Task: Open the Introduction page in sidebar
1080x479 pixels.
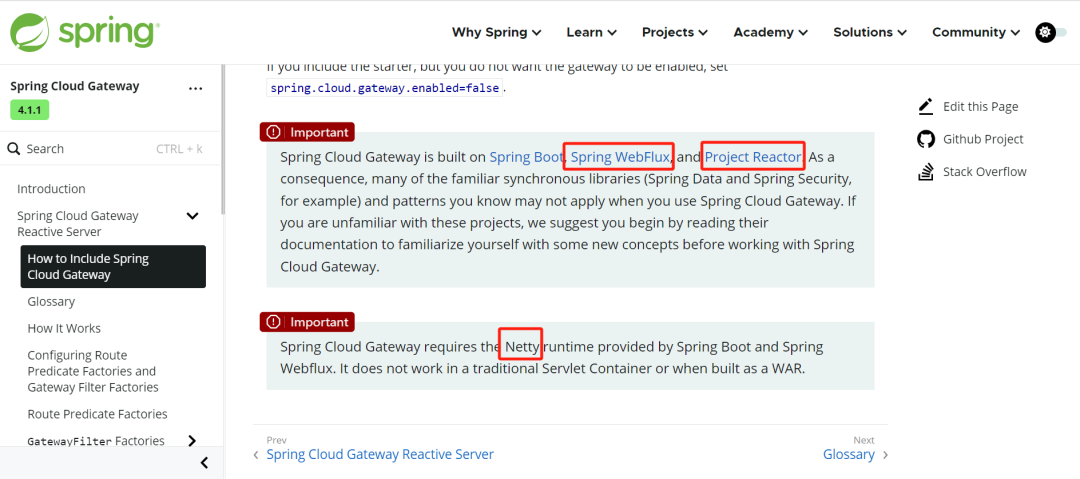Action: 51,189
